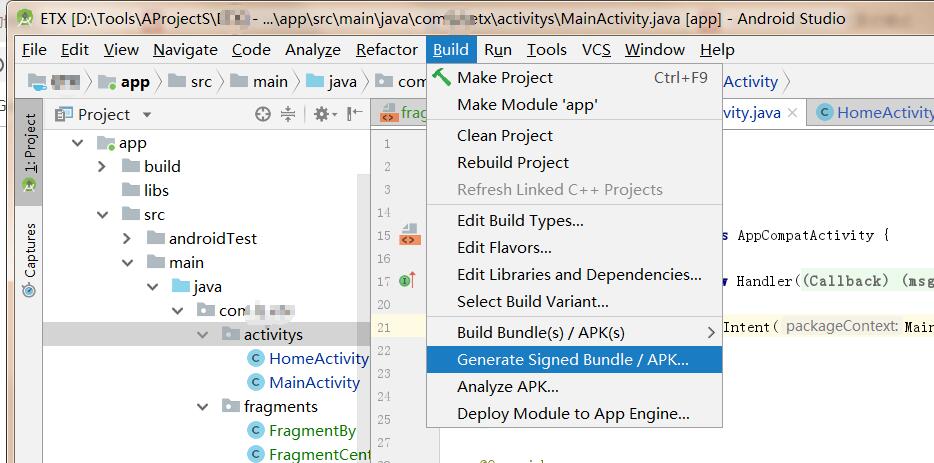Collapse the activitys package
934x463 pixels.
click(205, 334)
